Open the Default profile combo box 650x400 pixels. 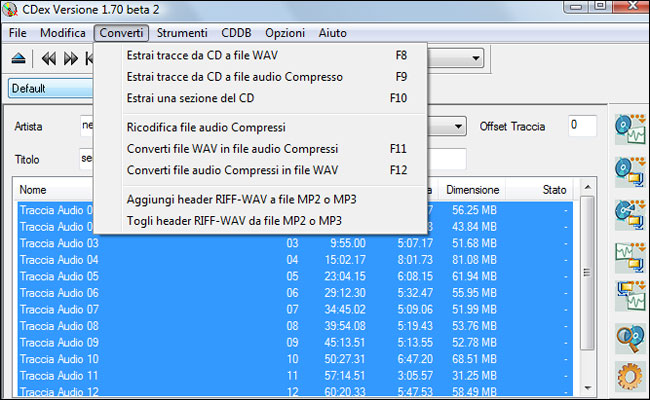pyautogui.click(x=50, y=88)
